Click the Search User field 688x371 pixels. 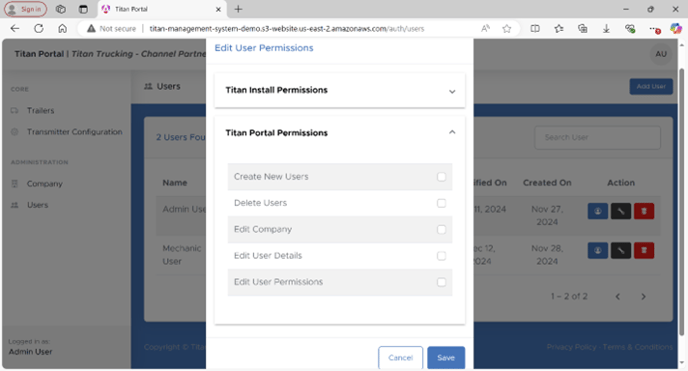[597, 137]
